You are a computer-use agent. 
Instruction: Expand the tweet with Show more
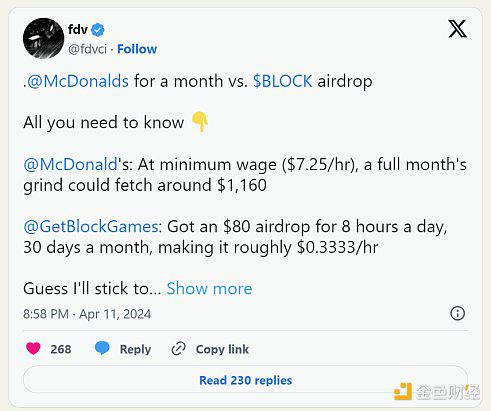click(x=209, y=289)
